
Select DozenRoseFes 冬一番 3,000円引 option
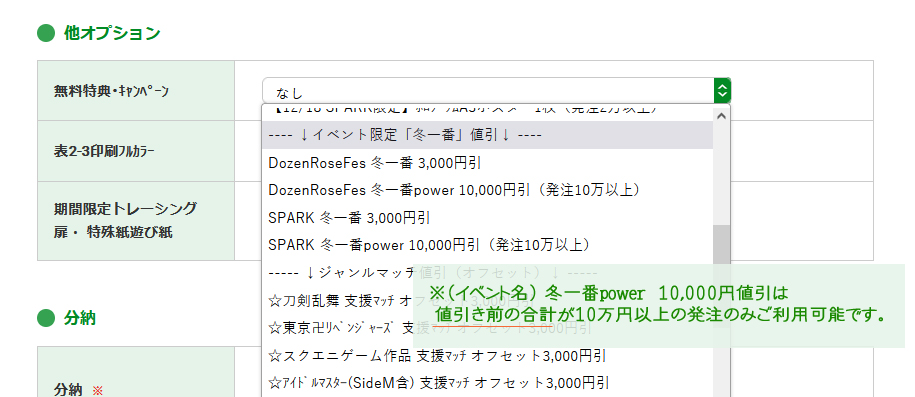[487, 163]
